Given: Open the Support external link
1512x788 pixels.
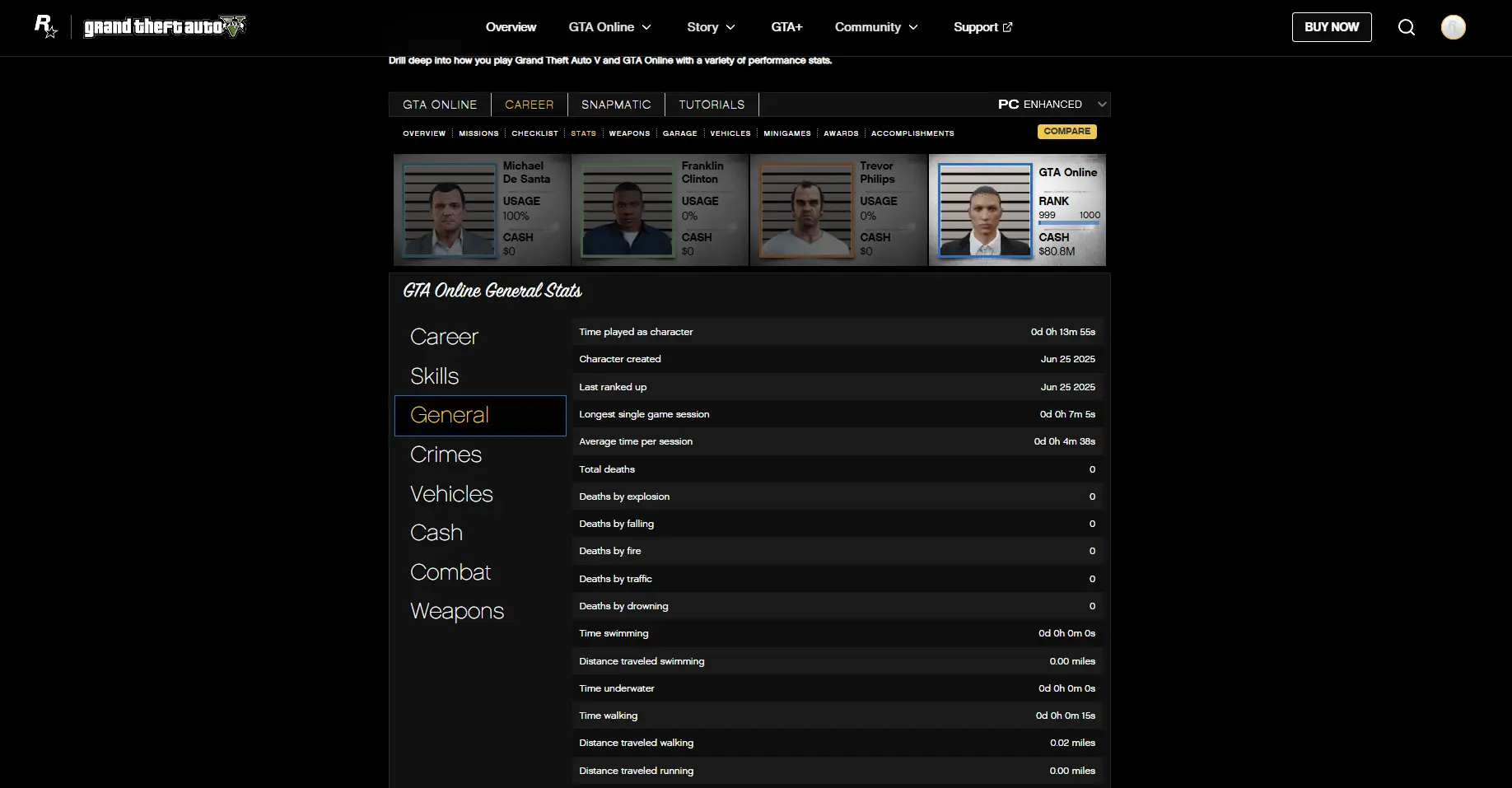Looking at the screenshot, I should (982, 27).
